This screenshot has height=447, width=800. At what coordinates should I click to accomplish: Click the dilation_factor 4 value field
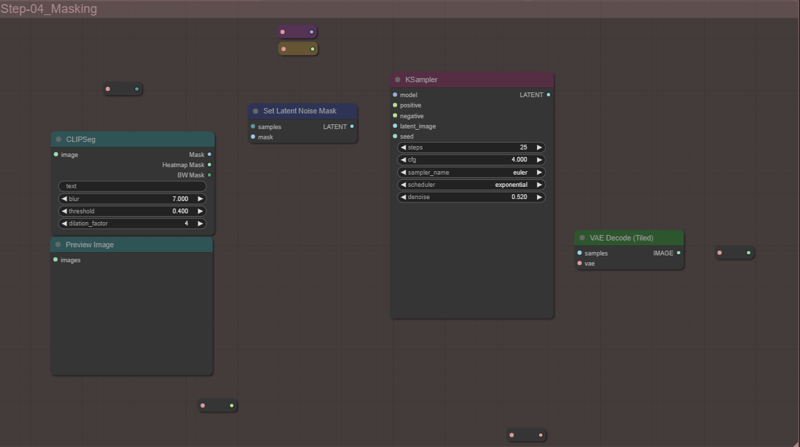tap(132, 223)
